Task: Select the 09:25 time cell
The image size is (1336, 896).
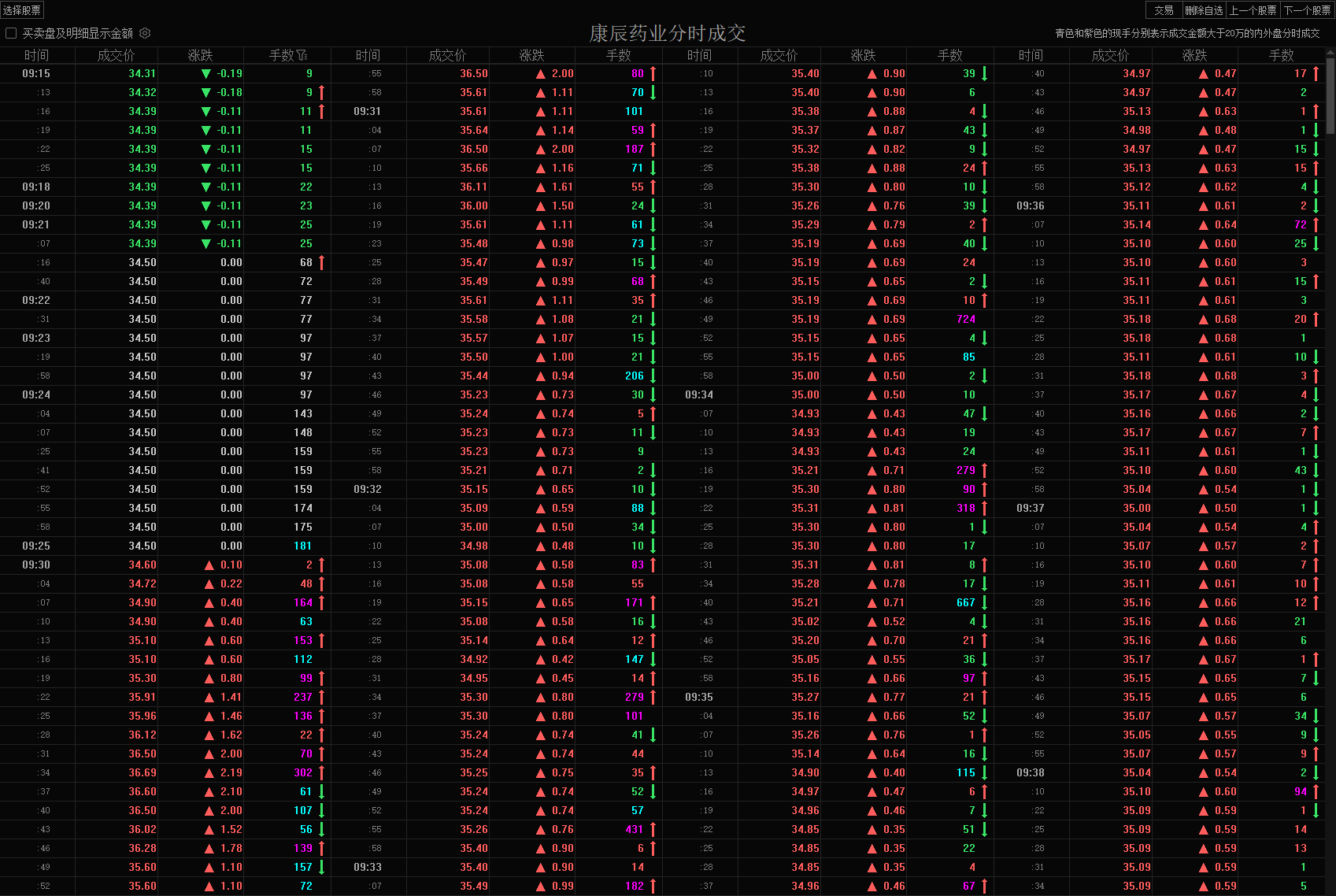Action: (x=36, y=546)
